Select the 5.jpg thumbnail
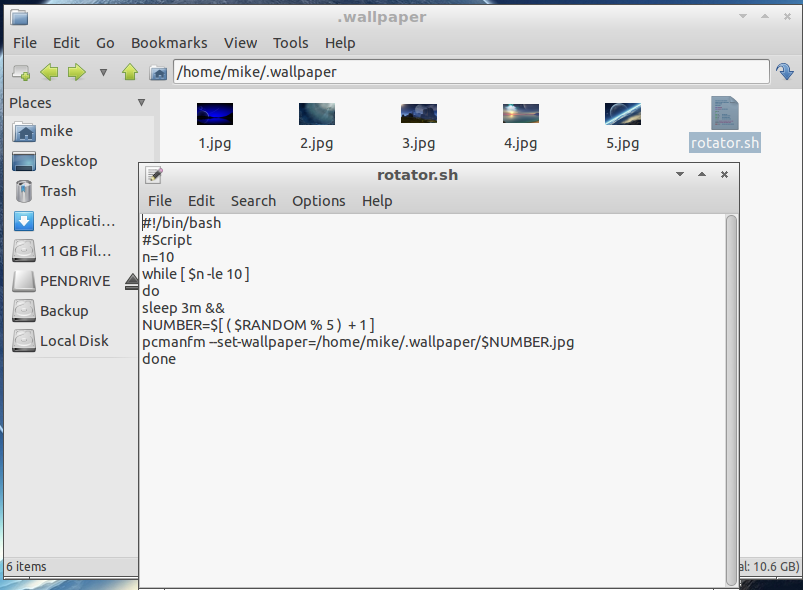Image resolution: width=803 pixels, height=590 pixels. [x=622, y=114]
